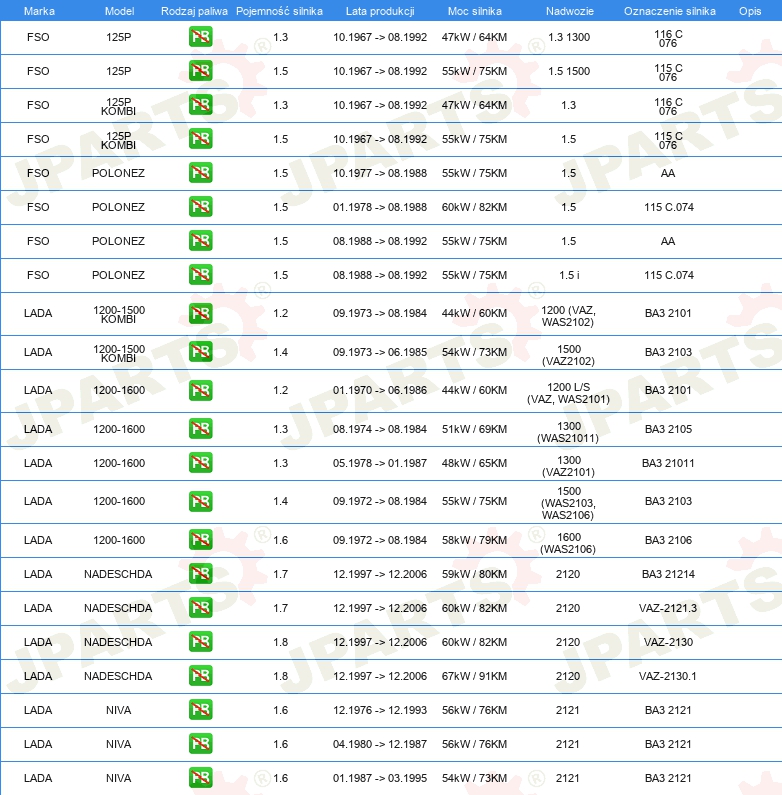Click the engine code 'BA3 21214'
Image resolution: width=782 pixels, height=795 pixels.
pyautogui.click(x=668, y=574)
